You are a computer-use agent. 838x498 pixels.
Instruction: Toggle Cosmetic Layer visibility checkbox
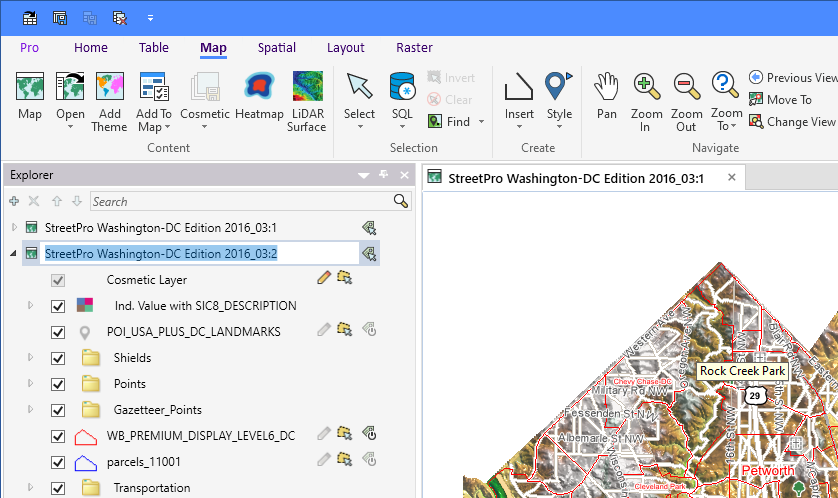[58, 280]
